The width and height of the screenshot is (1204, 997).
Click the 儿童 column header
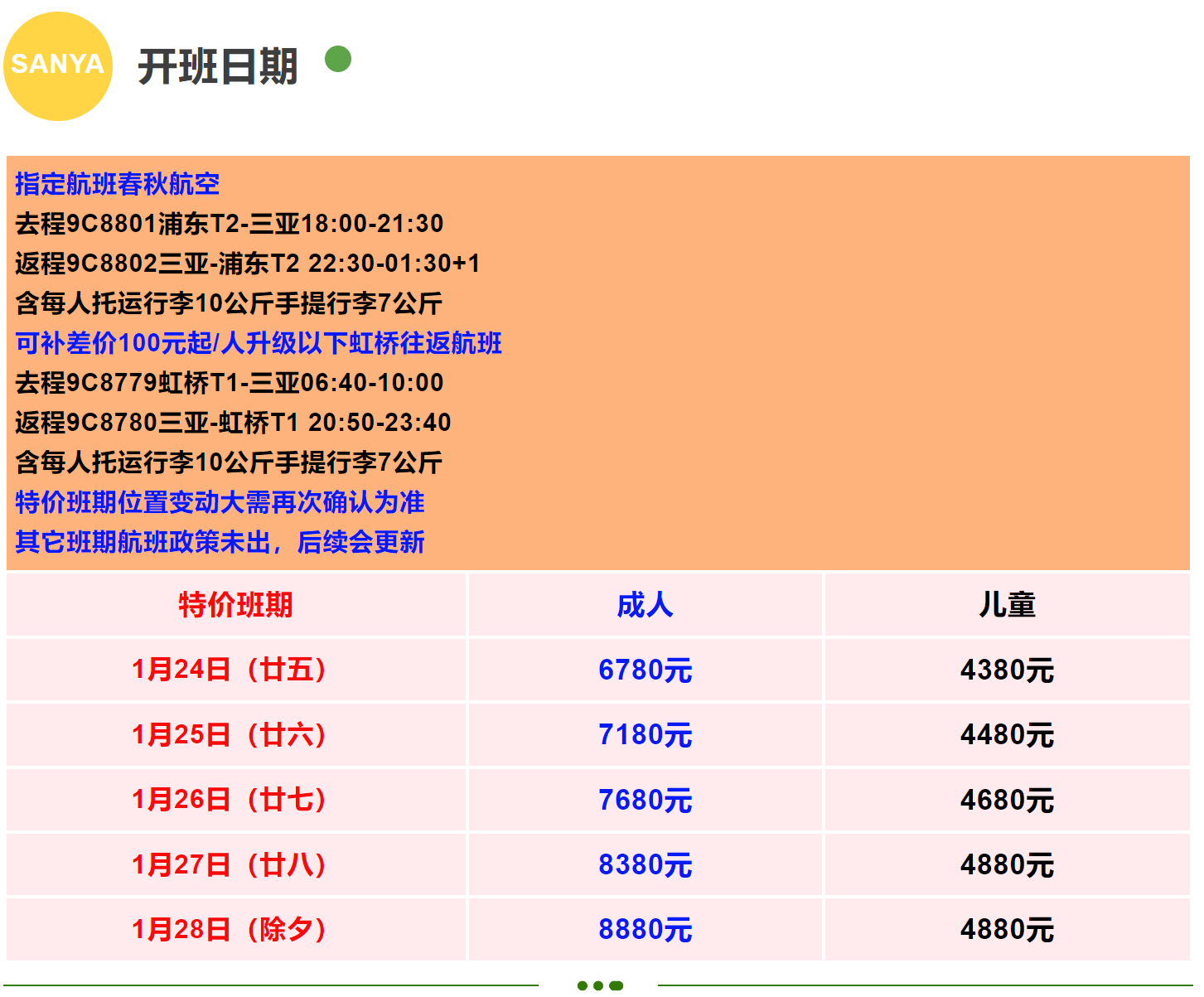pos(1007,605)
